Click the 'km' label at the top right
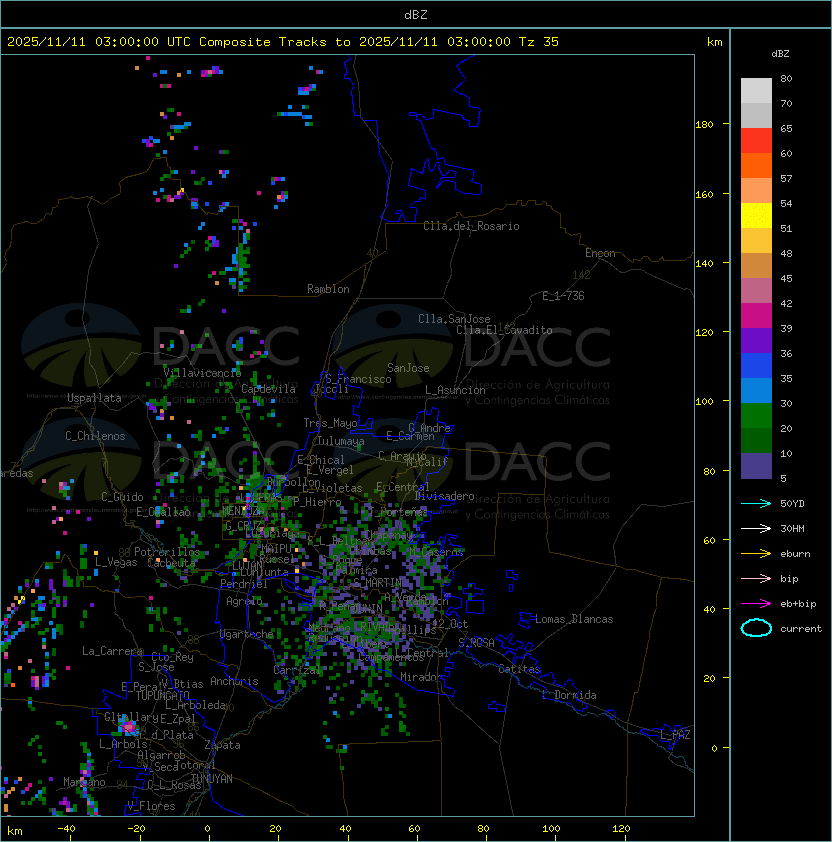Screen dimensions: 832x842 coord(714,42)
